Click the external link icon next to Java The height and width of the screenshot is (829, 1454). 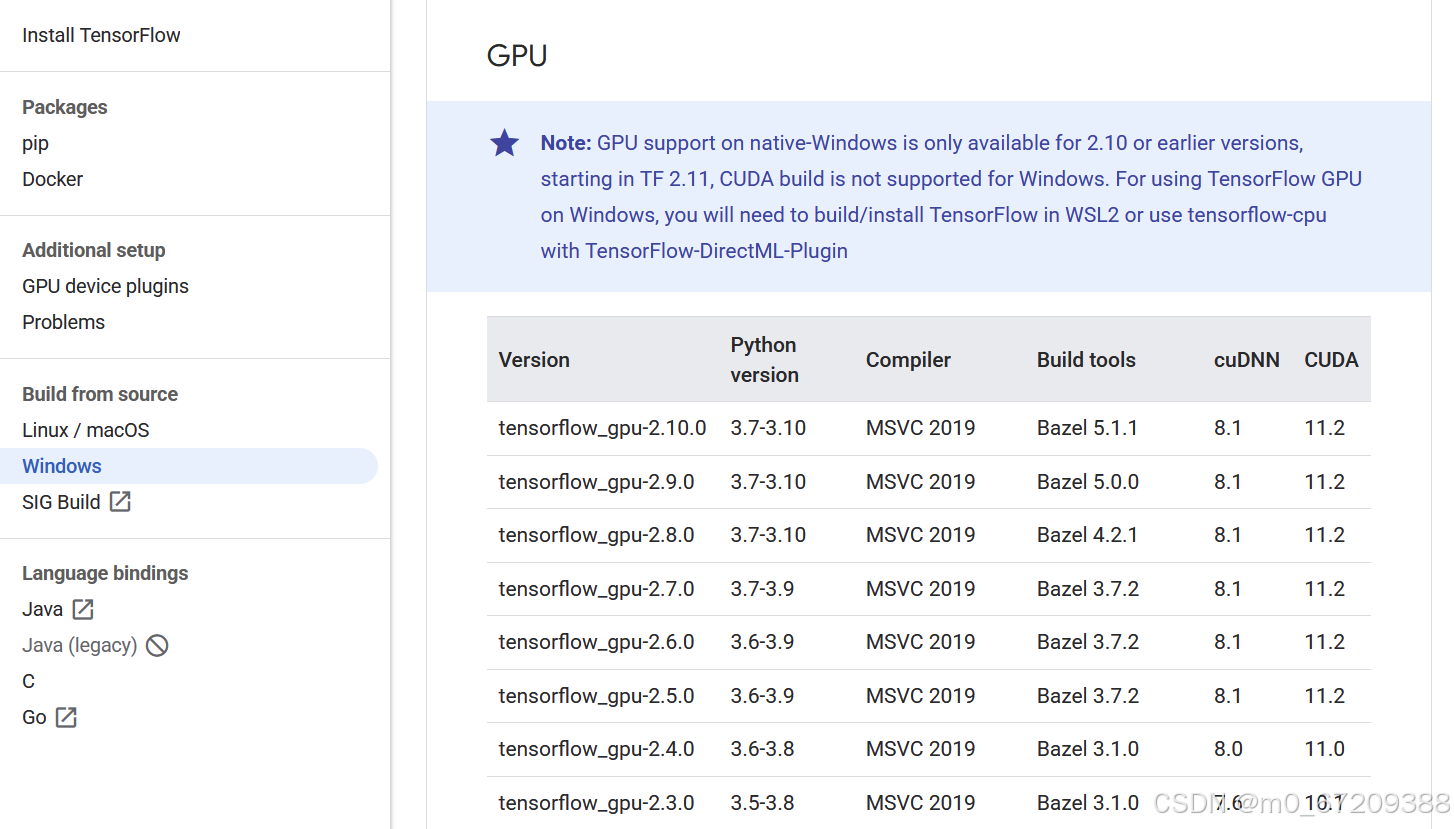83,609
